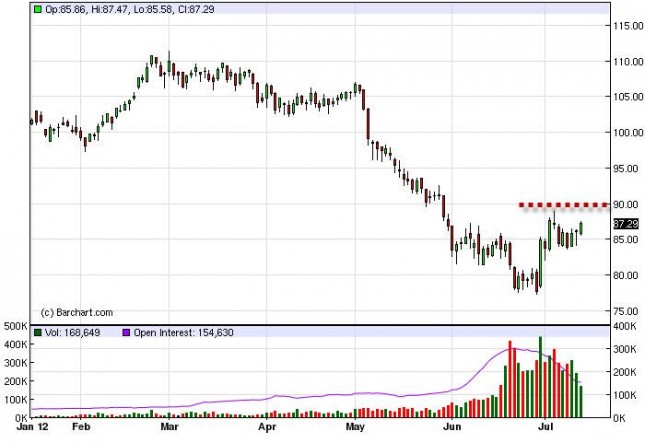The image size is (645, 443).
Task: Click the 200K right open interest axis label
Action: [625, 372]
